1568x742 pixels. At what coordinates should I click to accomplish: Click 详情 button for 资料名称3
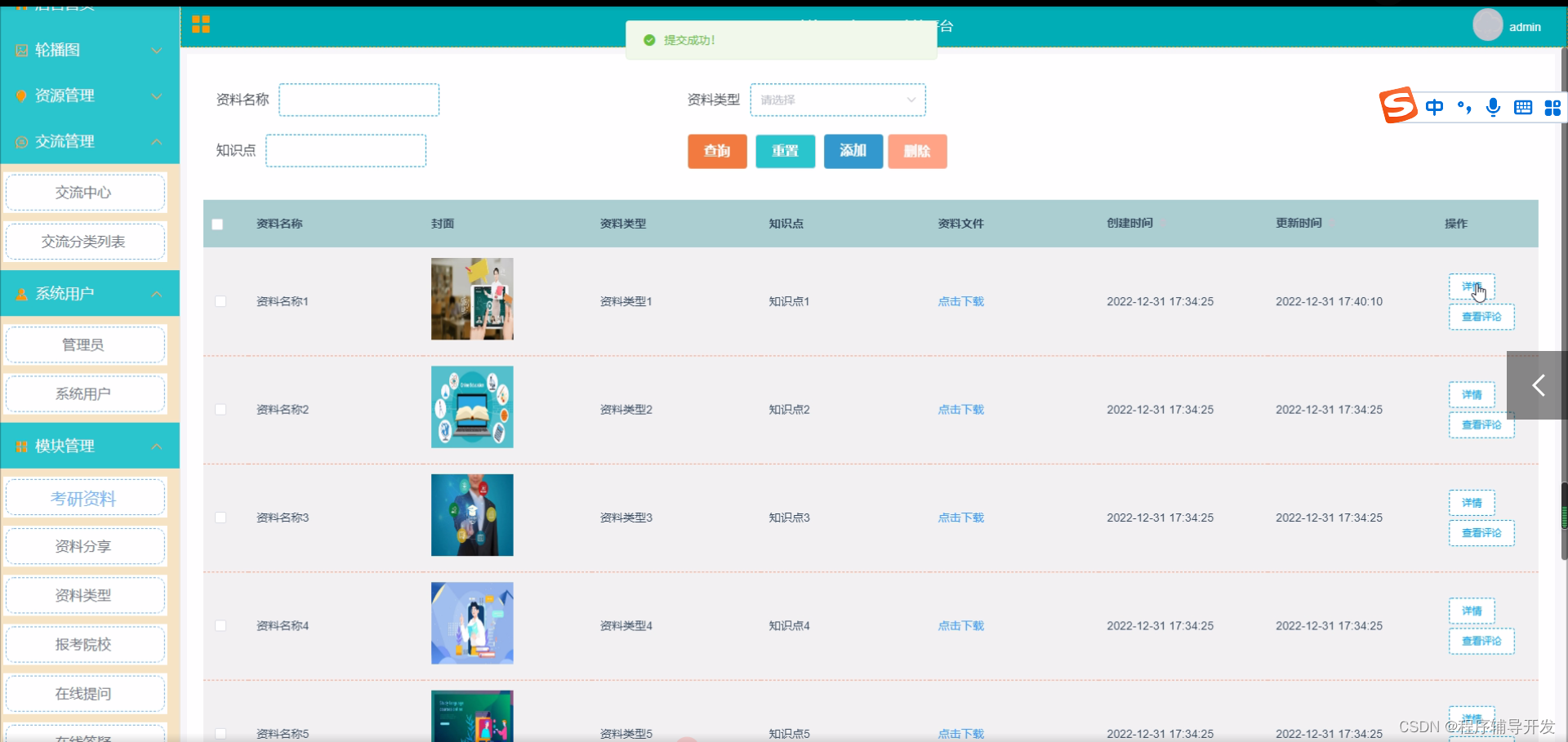click(x=1472, y=503)
